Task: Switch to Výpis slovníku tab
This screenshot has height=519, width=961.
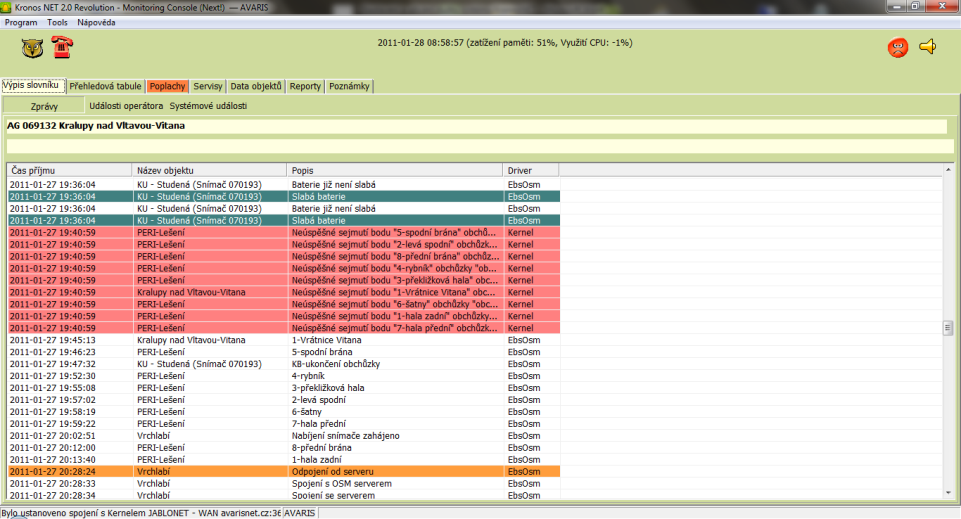Action: coord(32,85)
